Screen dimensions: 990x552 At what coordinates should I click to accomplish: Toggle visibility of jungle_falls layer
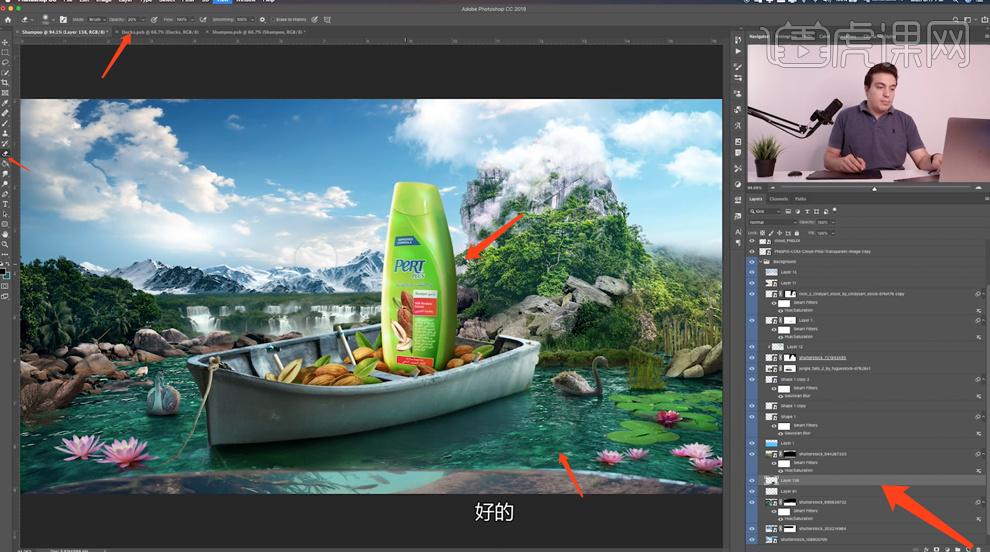(752, 368)
